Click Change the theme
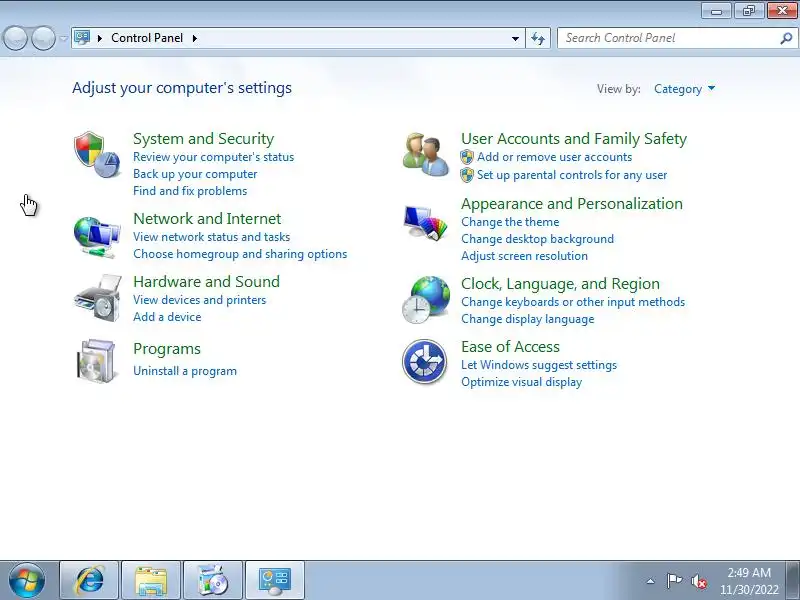800x600 pixels. (510, 222)
